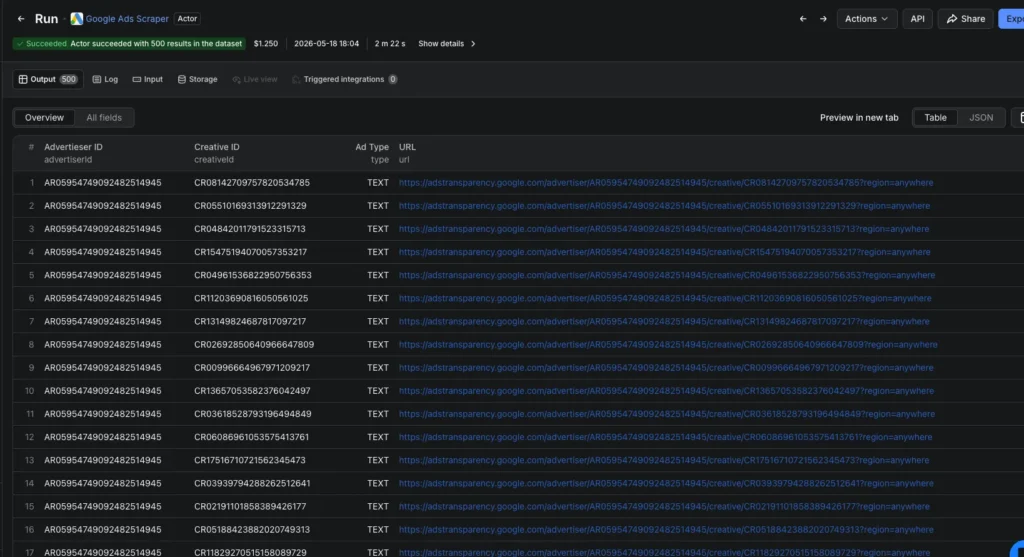Open URL for creative CR13149824687817097217
The height and width of the screenshot is (557, 1024).
tap(664, 321)
